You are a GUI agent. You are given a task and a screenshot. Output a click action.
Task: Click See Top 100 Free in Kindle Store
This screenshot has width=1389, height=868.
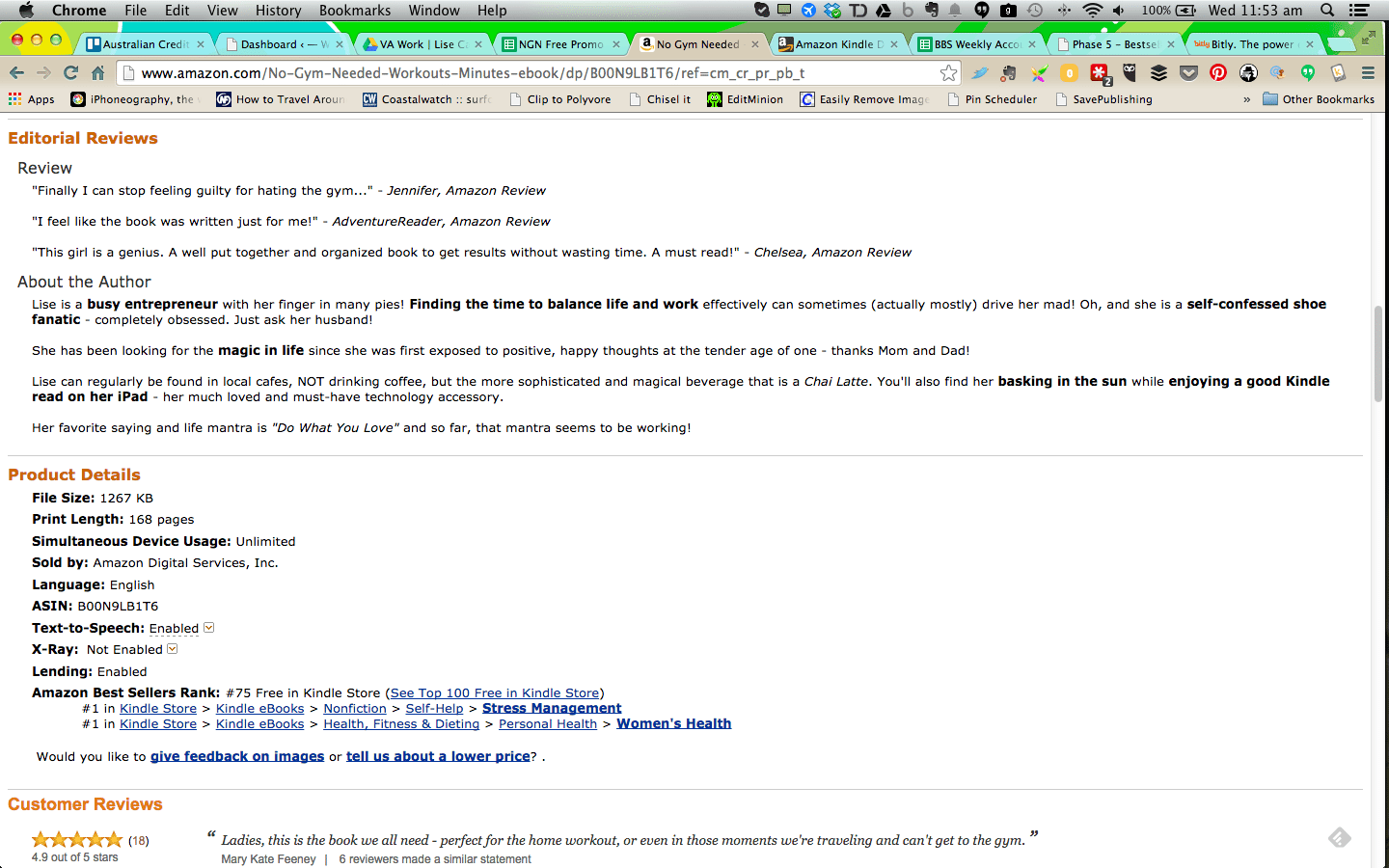click(x=495, y=692)
